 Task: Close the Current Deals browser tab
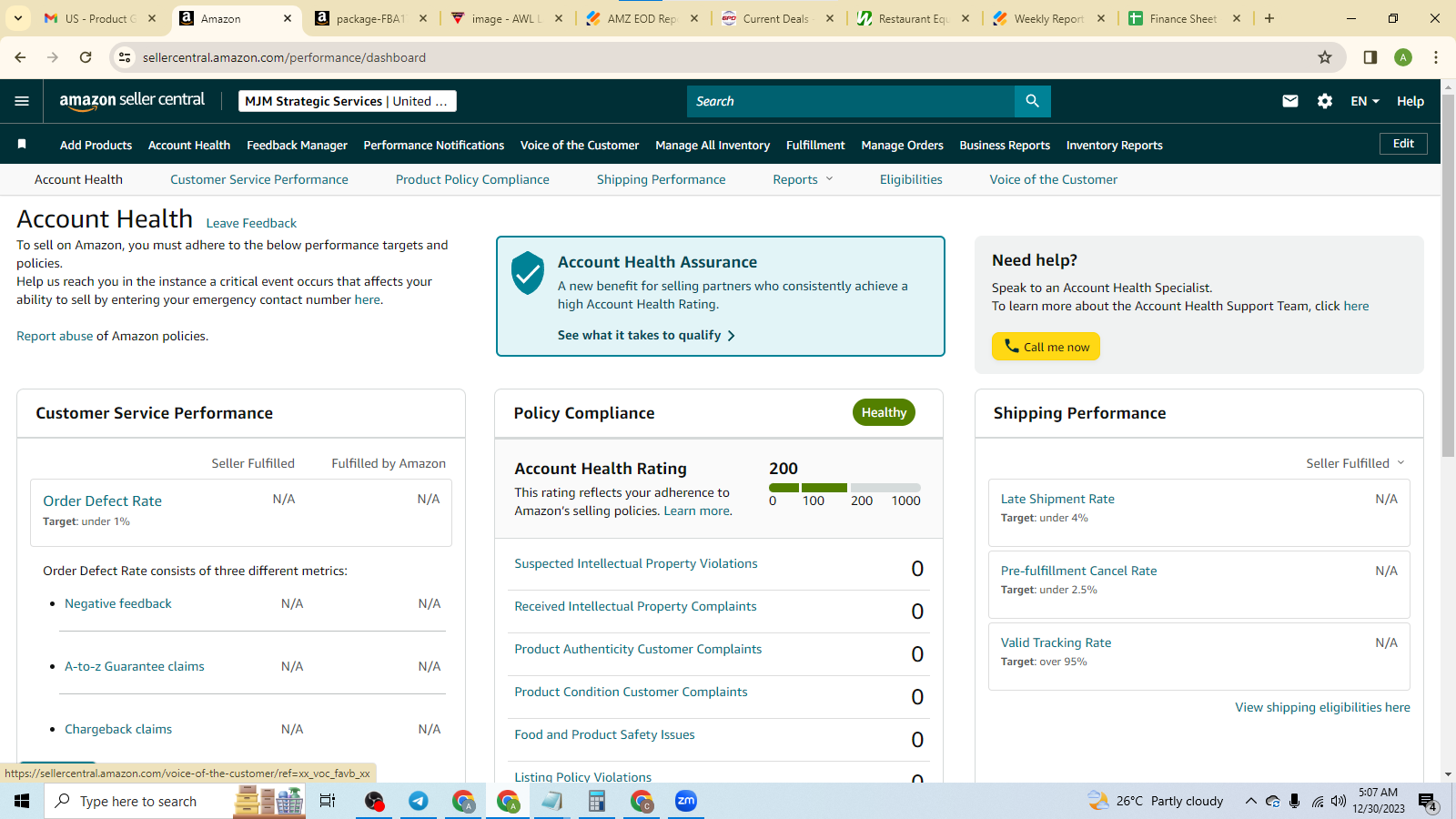click(830, 18)
